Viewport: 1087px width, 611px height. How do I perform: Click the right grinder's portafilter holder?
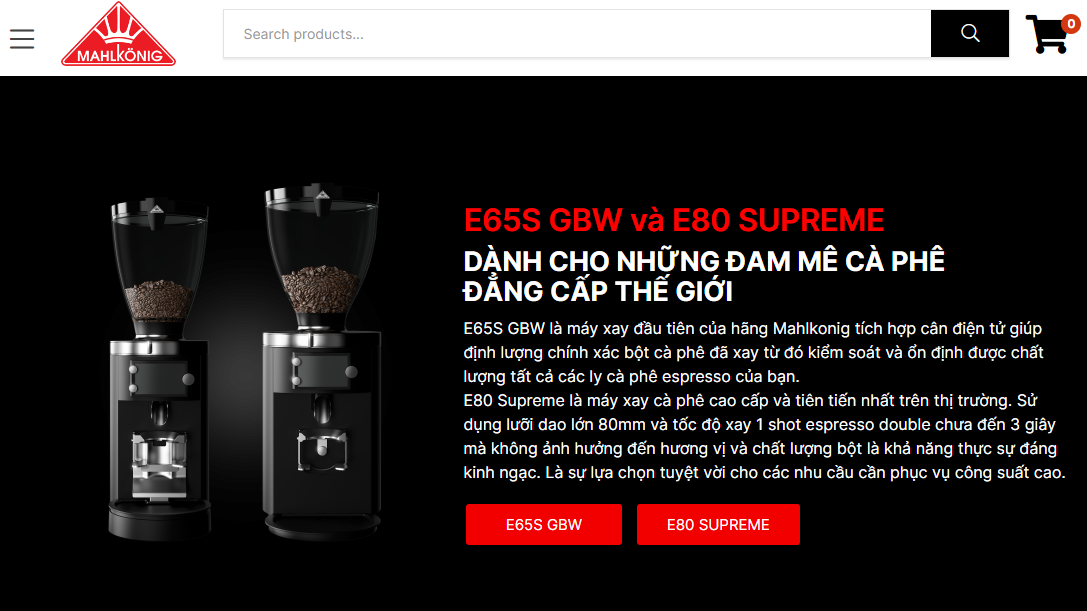pyautogui.click(x=322, y=449)
